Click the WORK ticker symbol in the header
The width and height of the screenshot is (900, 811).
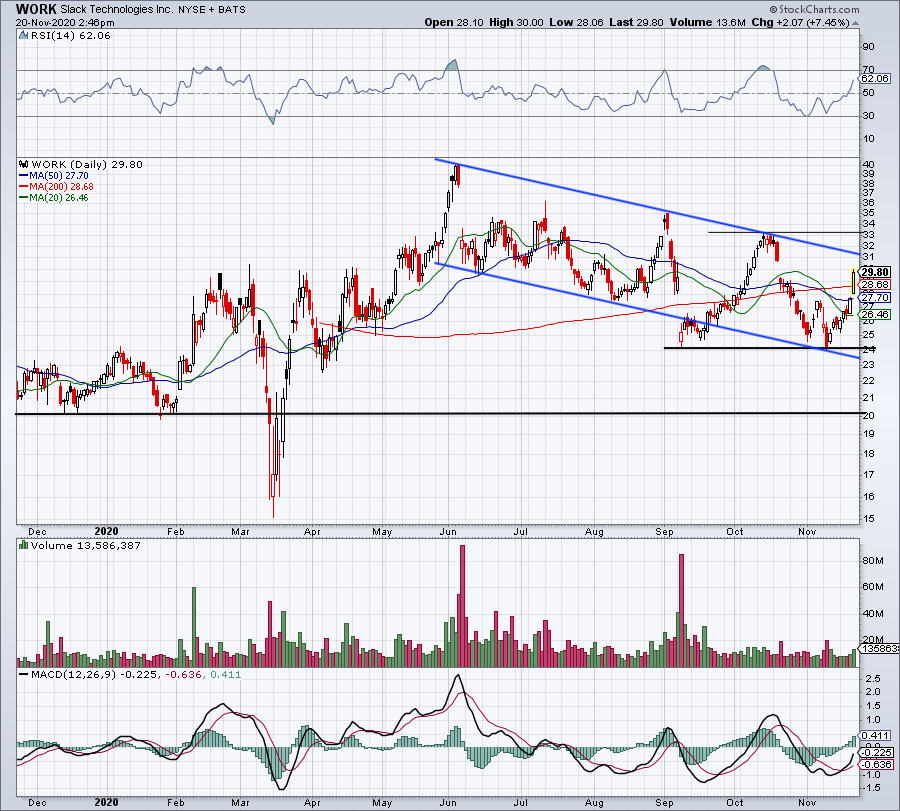[36, 9]
